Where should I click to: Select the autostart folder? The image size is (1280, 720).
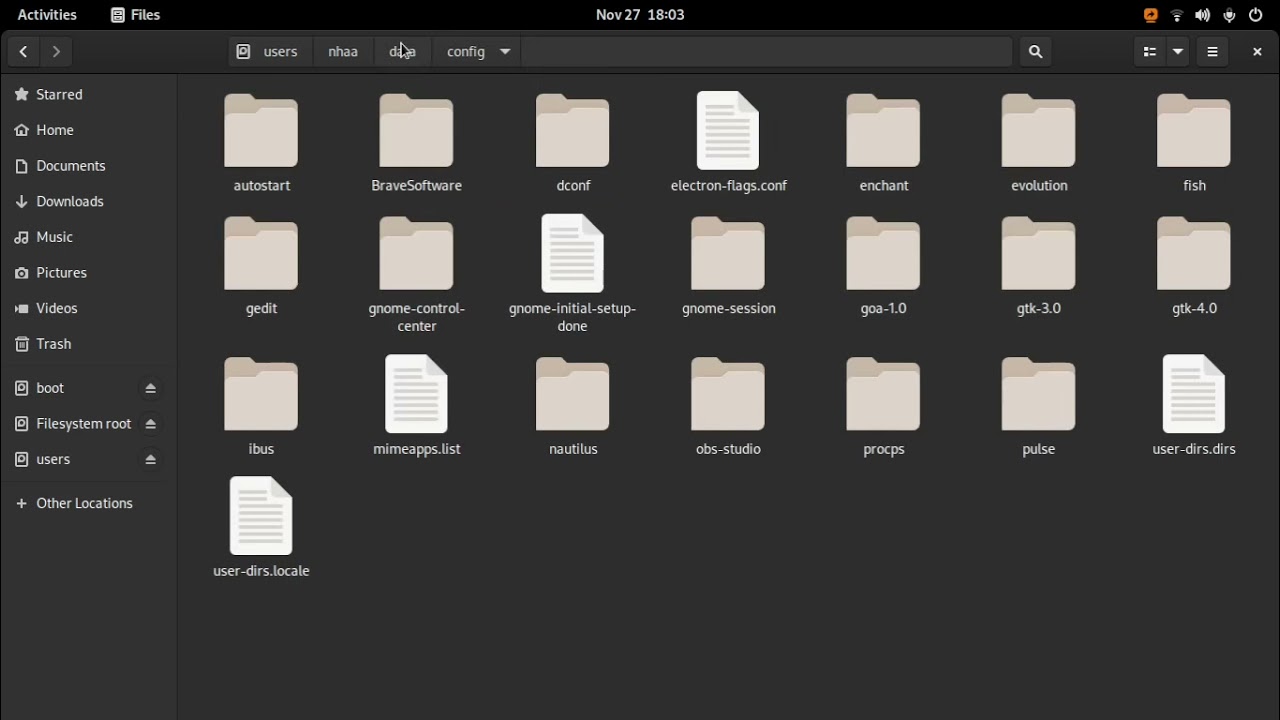(262, 142)
